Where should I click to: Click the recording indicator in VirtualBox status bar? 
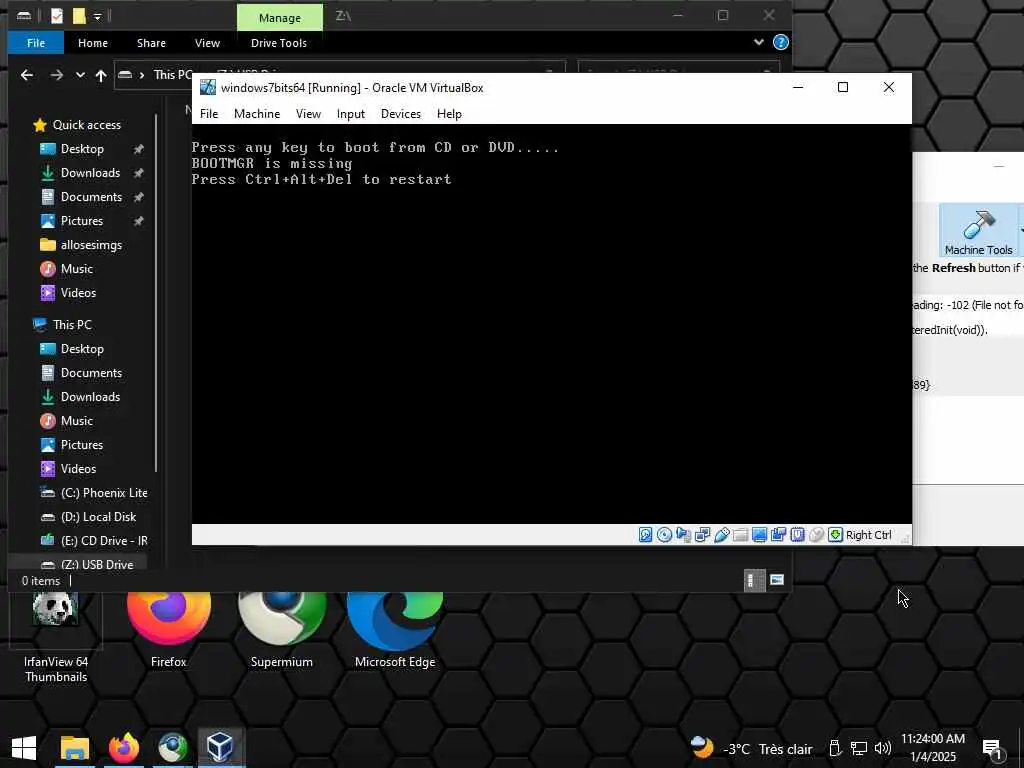click(778, 535)
